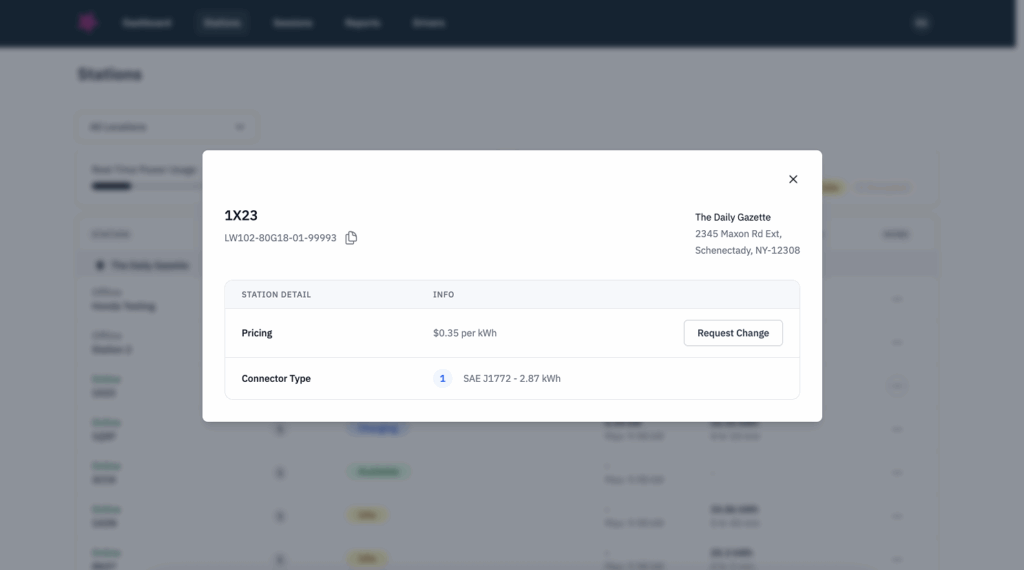Click The Daily Gazette location name
The image size is (1024, 570).
coord(733,217)
